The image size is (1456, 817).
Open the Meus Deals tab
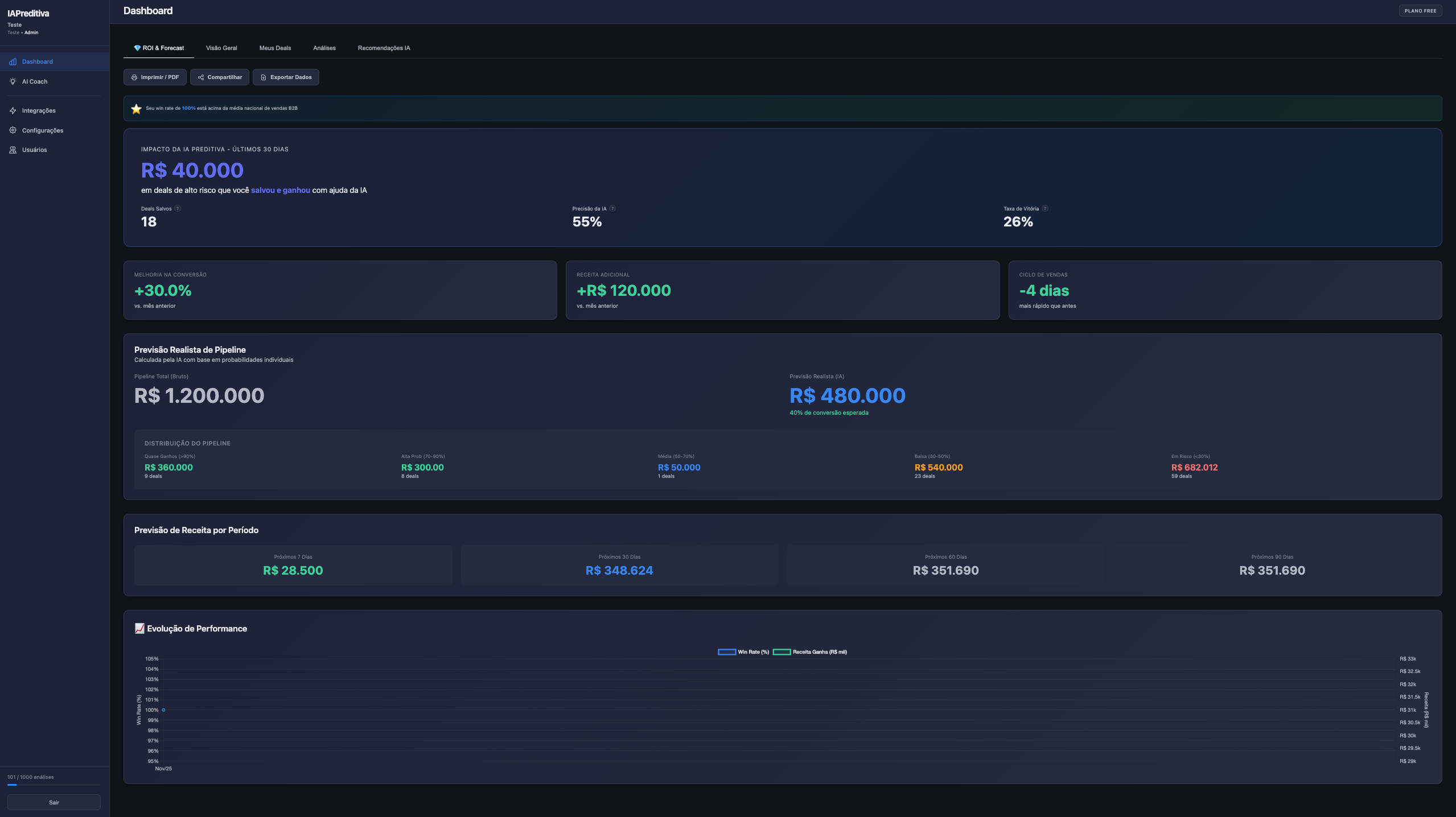[275, 48]
